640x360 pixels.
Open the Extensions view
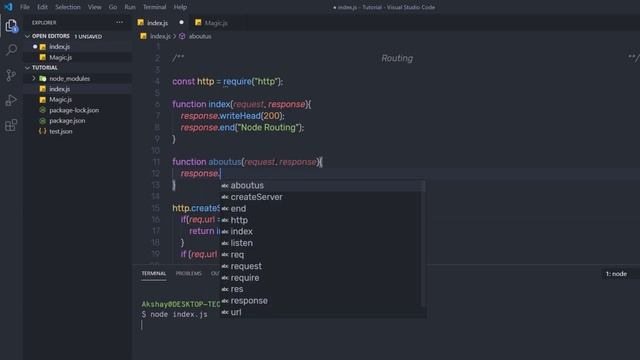[x=11, y=125]
